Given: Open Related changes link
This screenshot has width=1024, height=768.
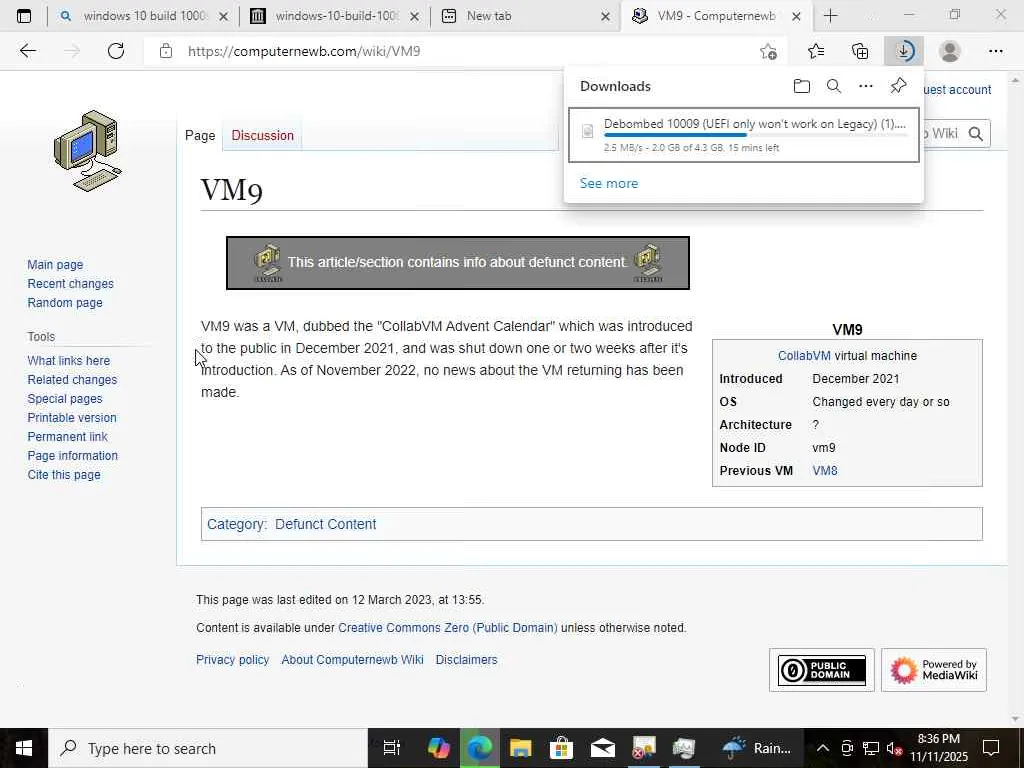Looking at the screenshot, I should 72,379.
